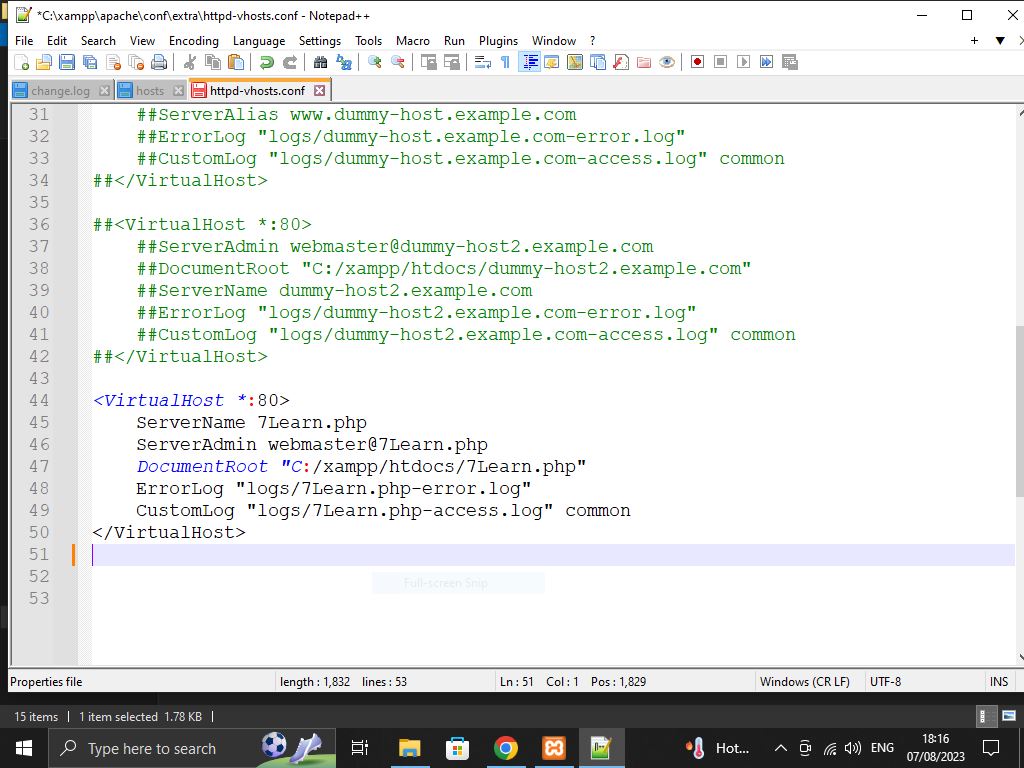Undo the last edit via toolbar

tap(266, 62)
